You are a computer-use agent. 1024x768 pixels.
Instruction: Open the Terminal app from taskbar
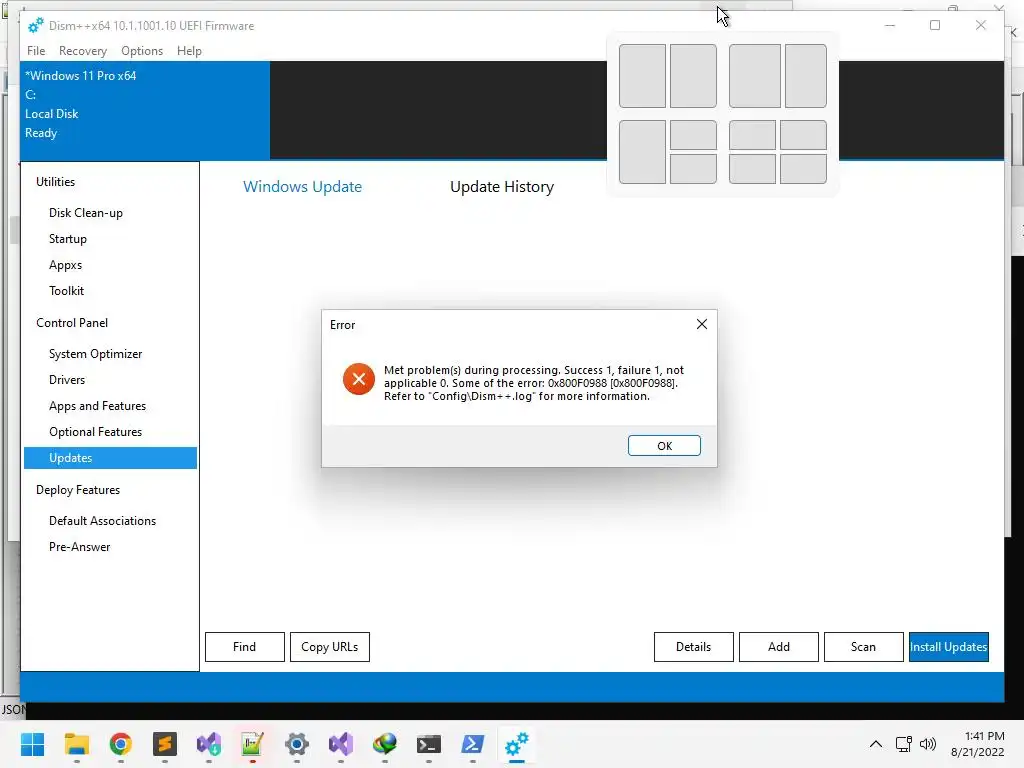(429, 744)
